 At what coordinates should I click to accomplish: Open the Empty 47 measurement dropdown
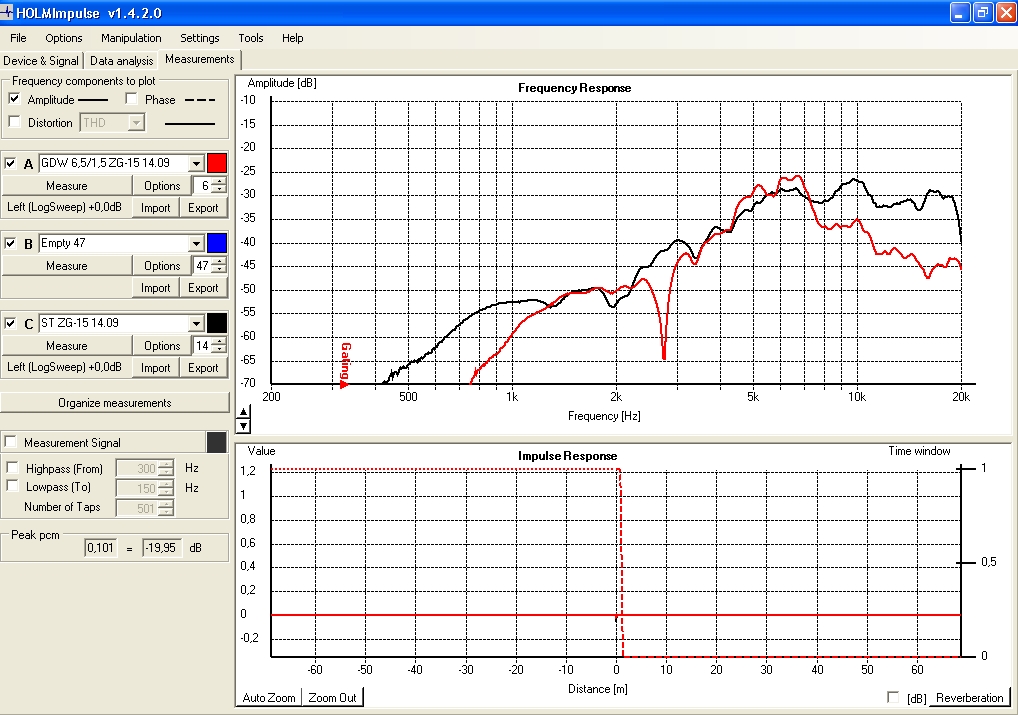(x=196, y=244)
